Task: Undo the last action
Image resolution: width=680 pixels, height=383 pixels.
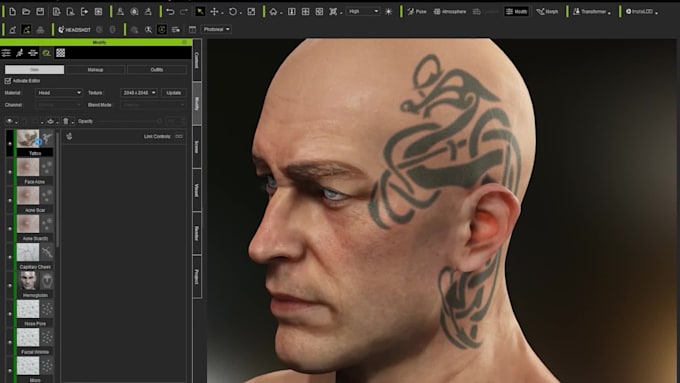Action: 170,12
